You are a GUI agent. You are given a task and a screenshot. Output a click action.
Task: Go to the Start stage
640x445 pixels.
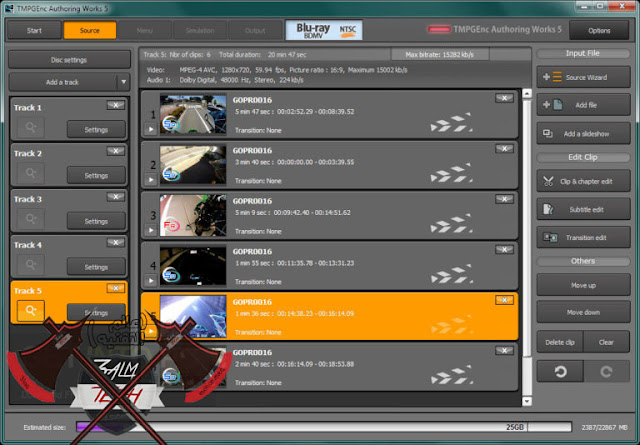(x=34, y=30)
